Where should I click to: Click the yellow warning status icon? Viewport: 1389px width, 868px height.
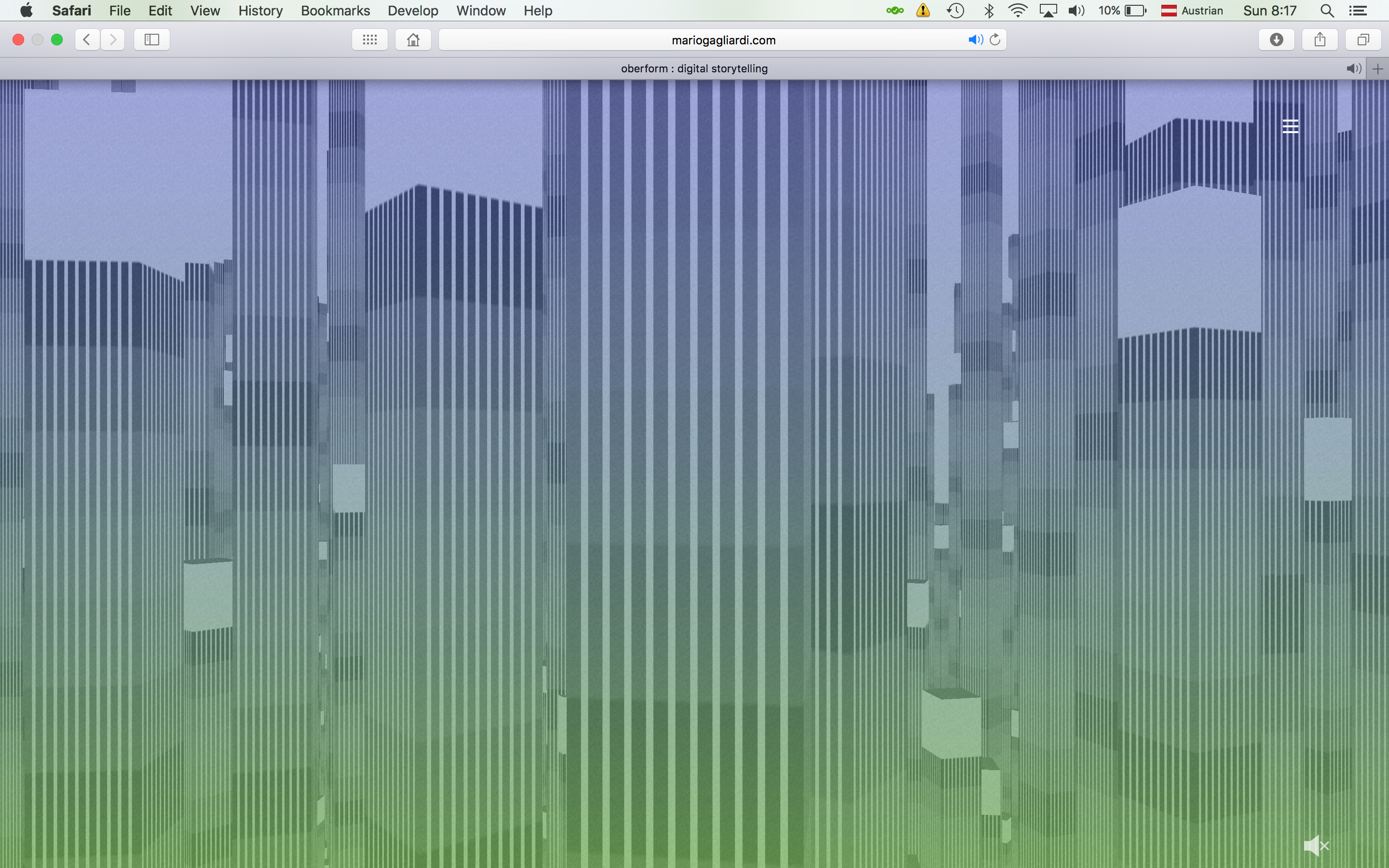(x=923, y=10)
